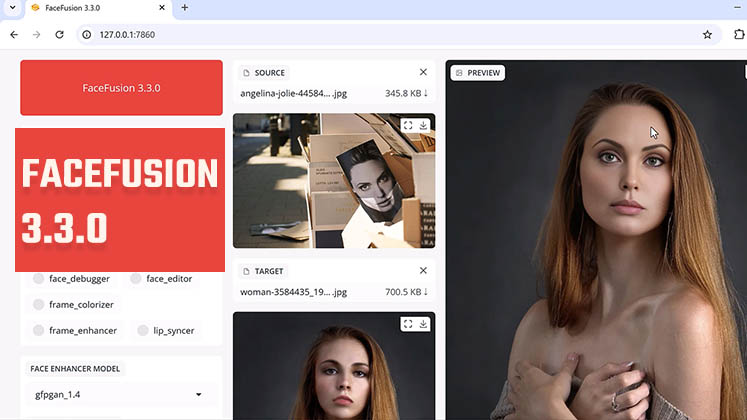Click the preview output image
The height and width of the screenshot is (420, 747).
coord(596,240)
